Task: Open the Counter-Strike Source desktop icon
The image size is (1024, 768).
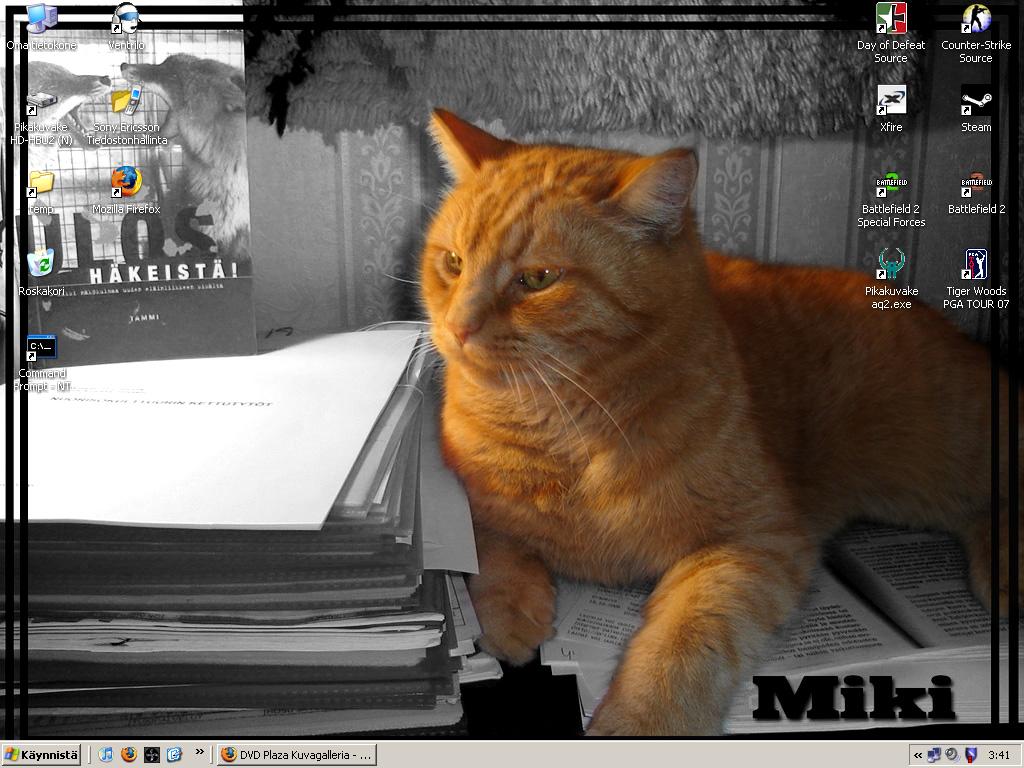Action: 975,20
